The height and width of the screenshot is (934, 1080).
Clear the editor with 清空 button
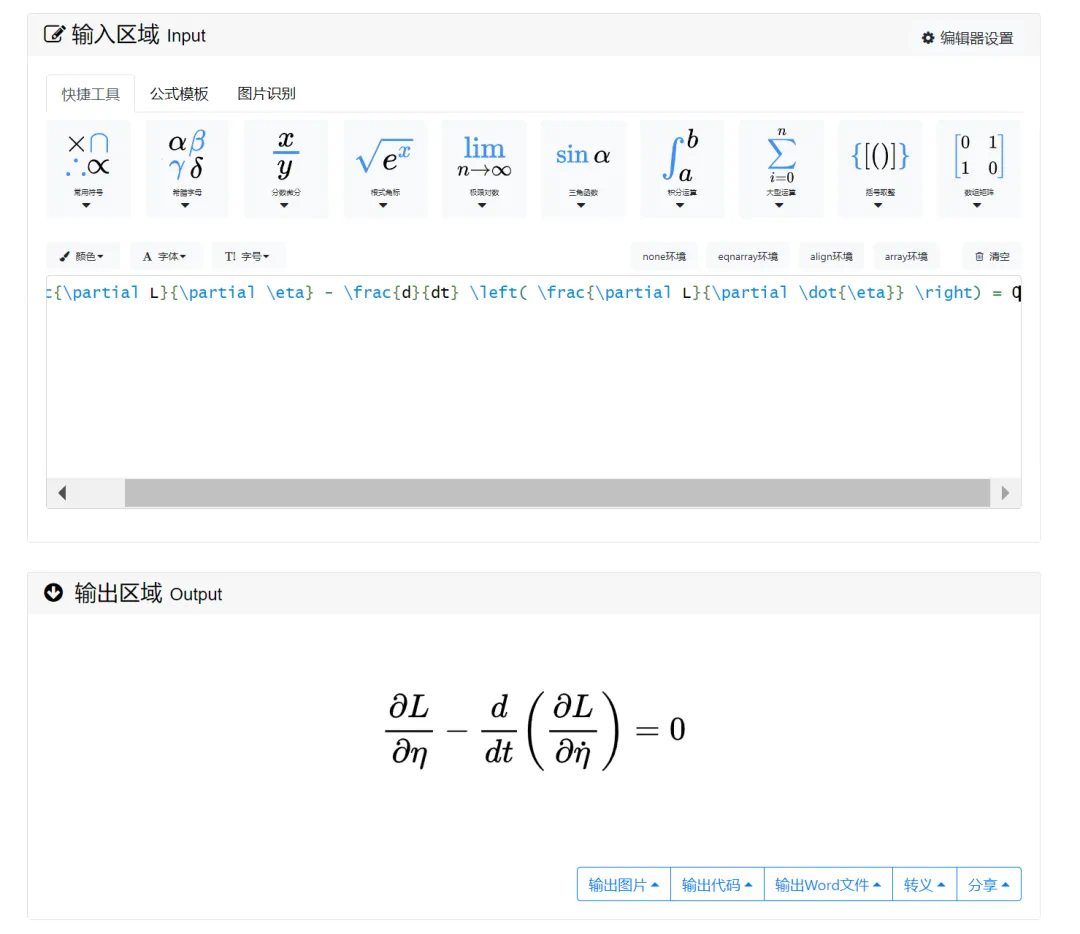(992, 256)
